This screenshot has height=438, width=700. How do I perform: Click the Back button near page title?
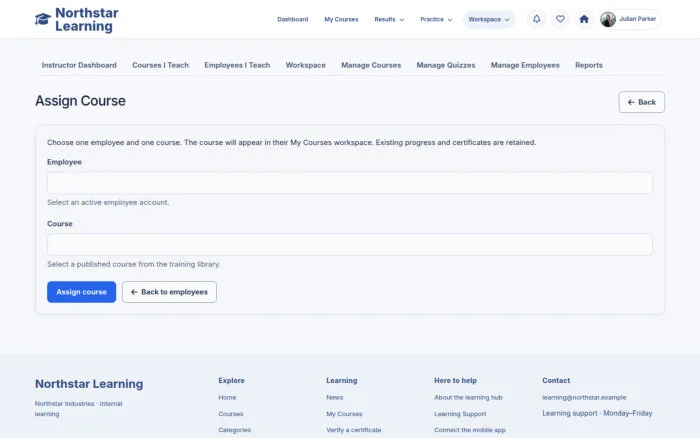point(642,102)
